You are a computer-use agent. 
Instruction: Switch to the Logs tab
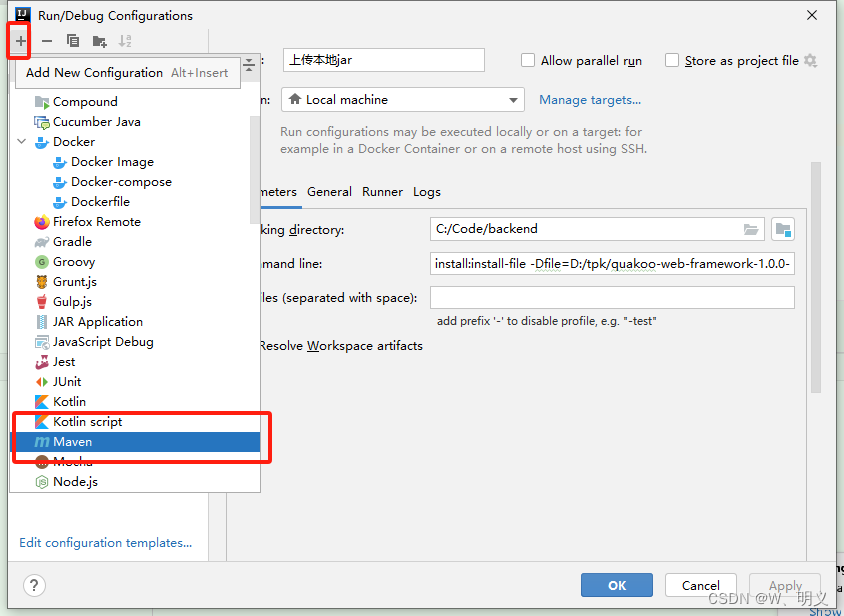click(427, 192)
